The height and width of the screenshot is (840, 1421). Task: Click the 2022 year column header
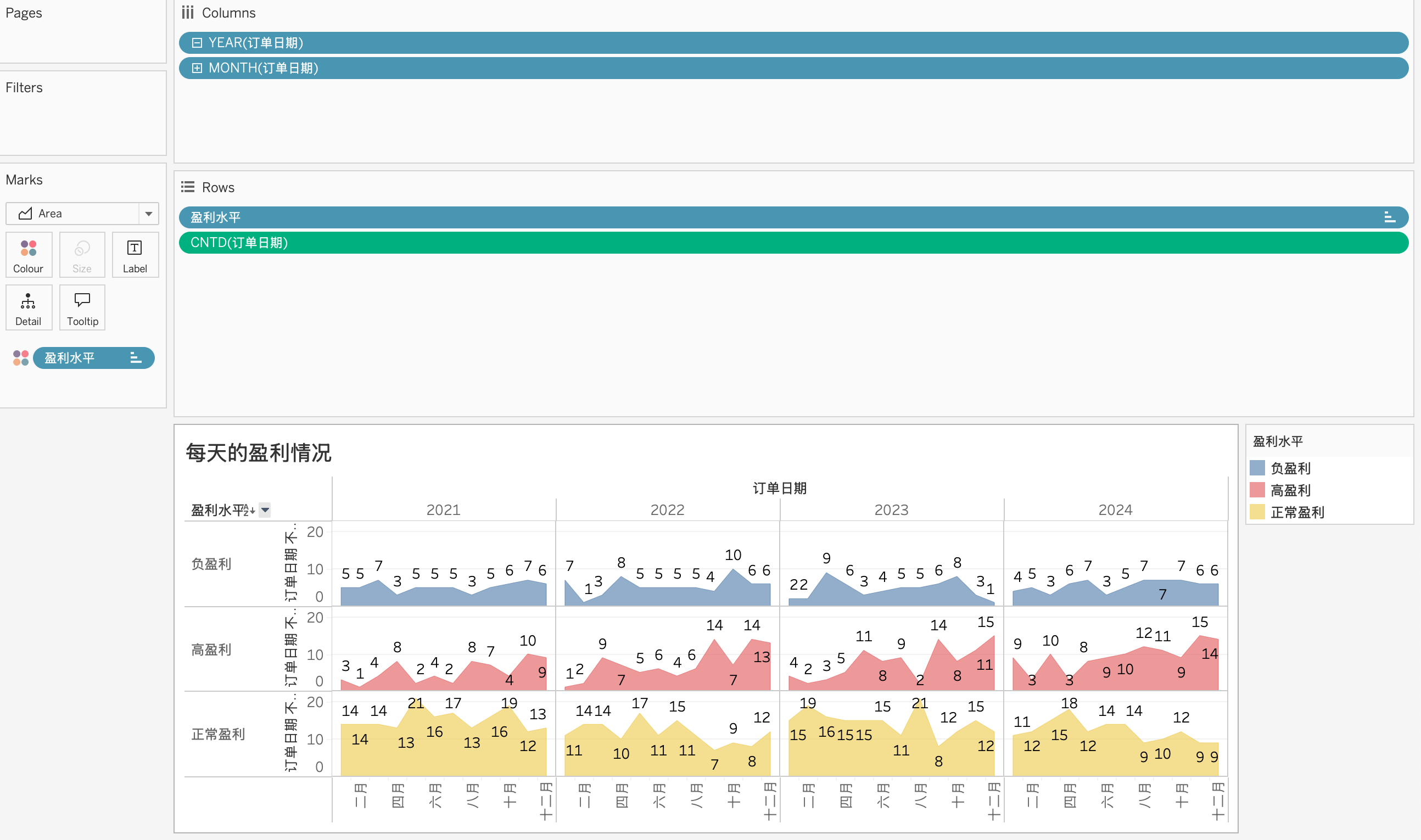click(x=667, y=510)
